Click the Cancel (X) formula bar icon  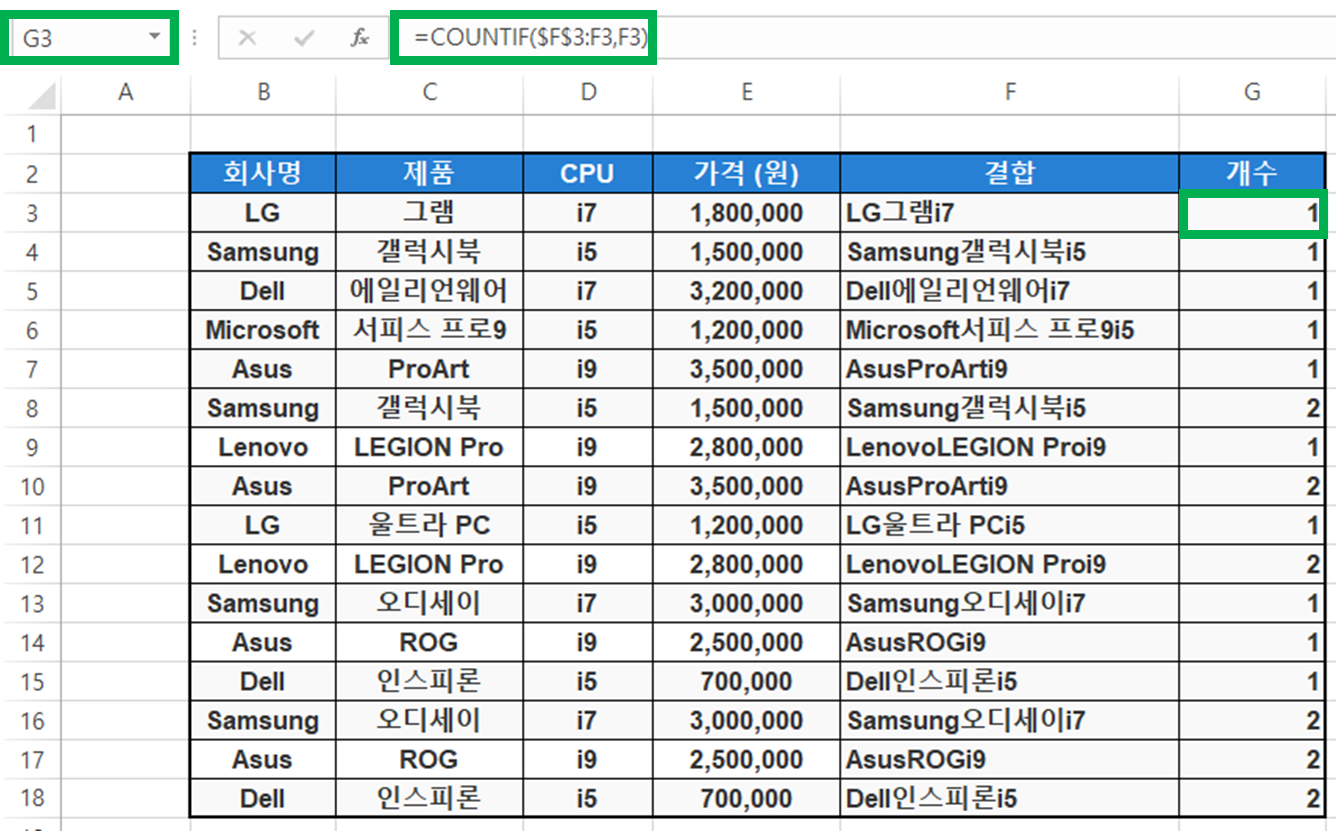[247, 38]
